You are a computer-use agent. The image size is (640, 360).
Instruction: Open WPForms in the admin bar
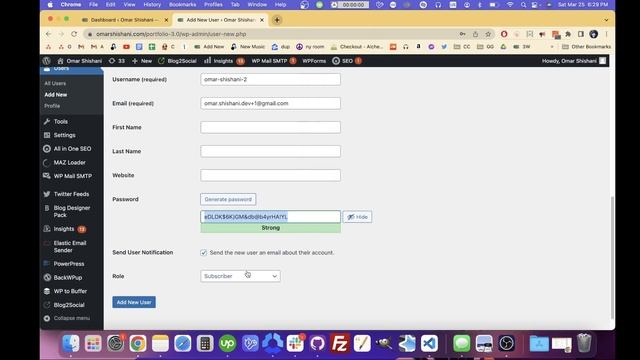click(314, 61)
